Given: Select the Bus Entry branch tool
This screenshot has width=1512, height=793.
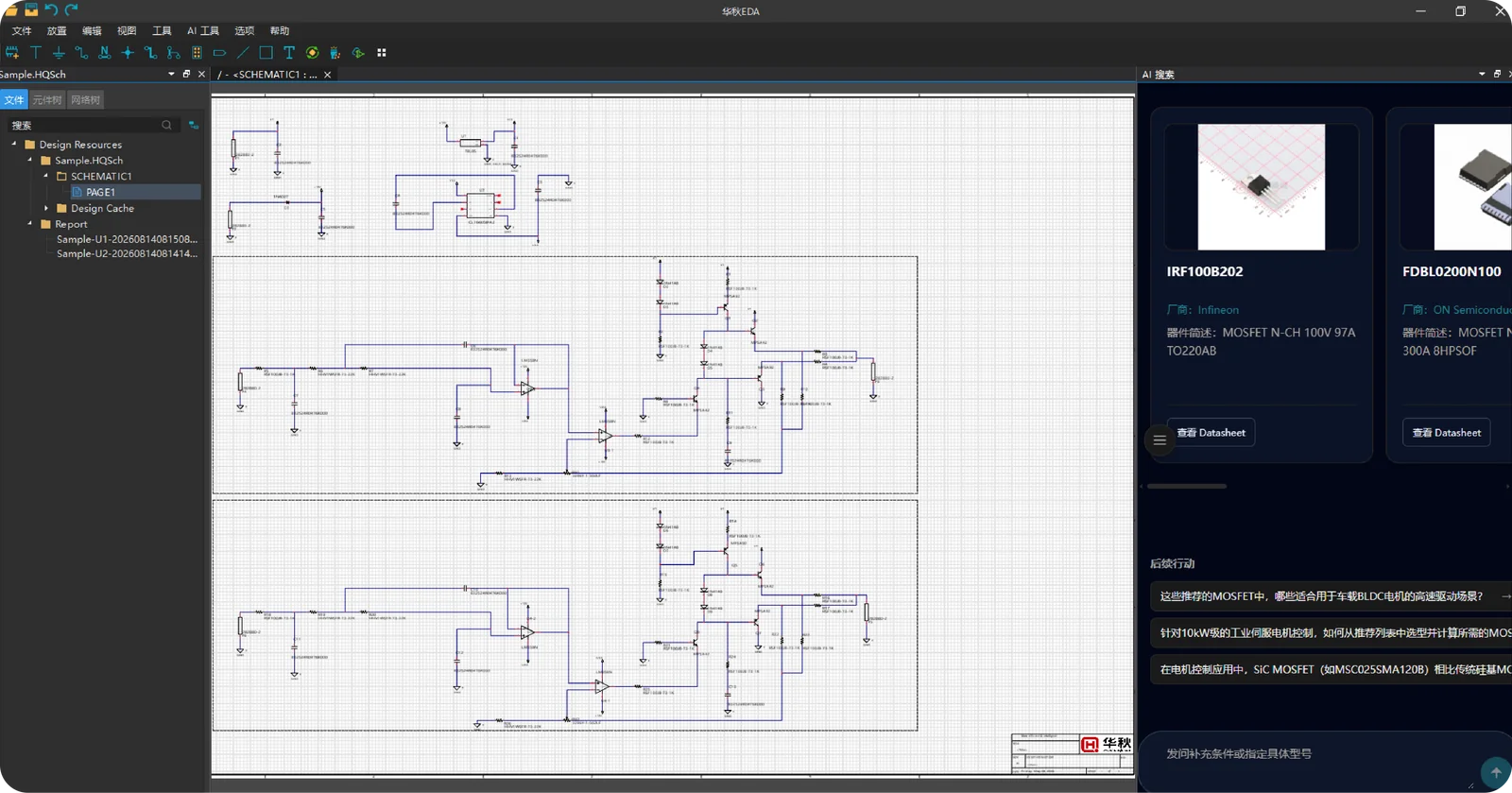Looking at the screenshot, I should [174, 53].
